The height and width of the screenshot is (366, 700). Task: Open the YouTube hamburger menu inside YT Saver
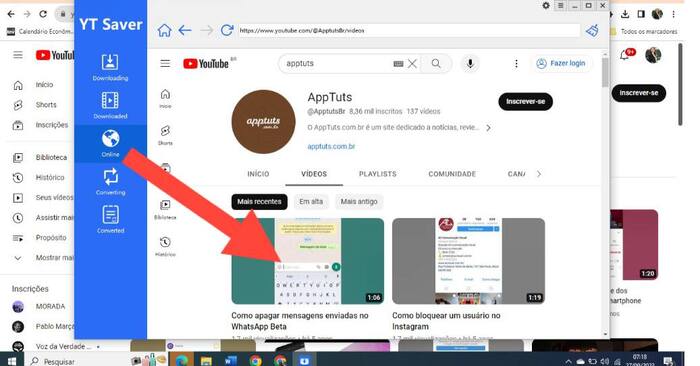(x=165, y=63)
